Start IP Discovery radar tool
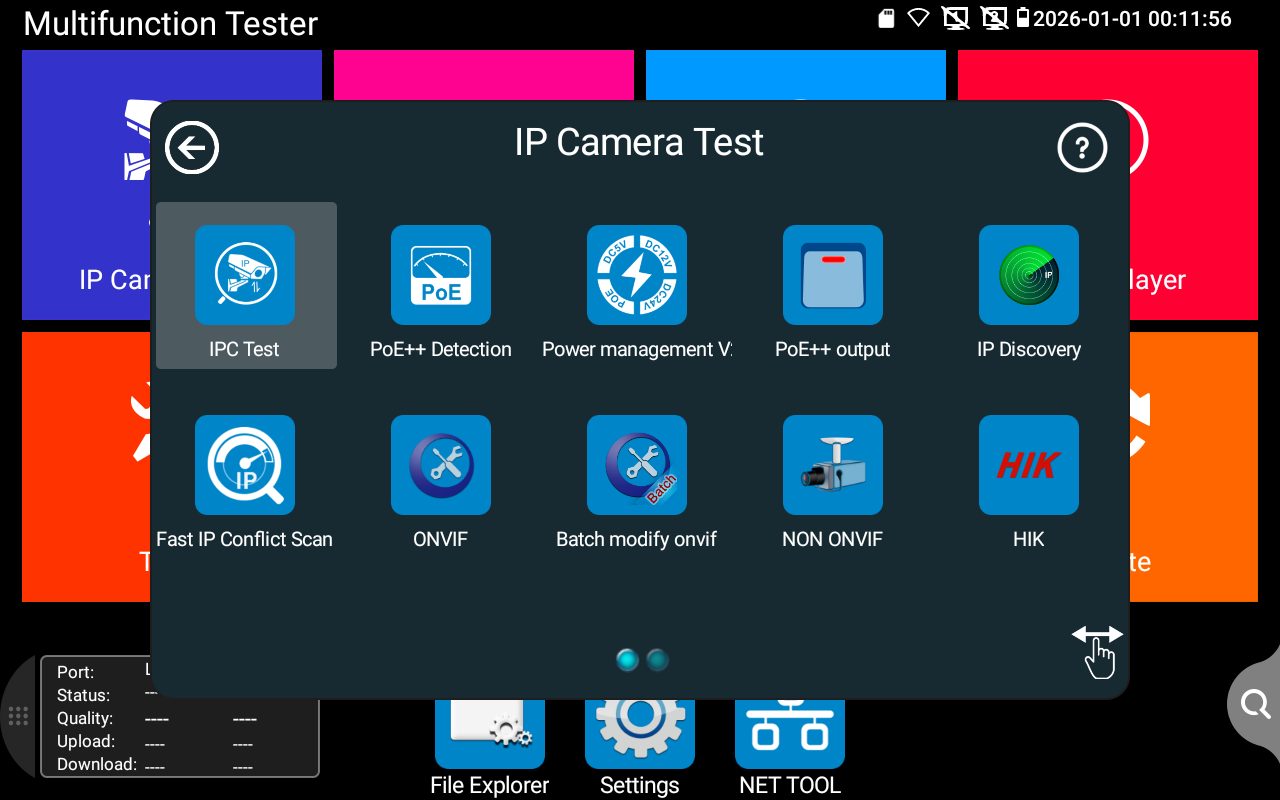Viewport: 1280px width, 800px height. coord(1029,275)
